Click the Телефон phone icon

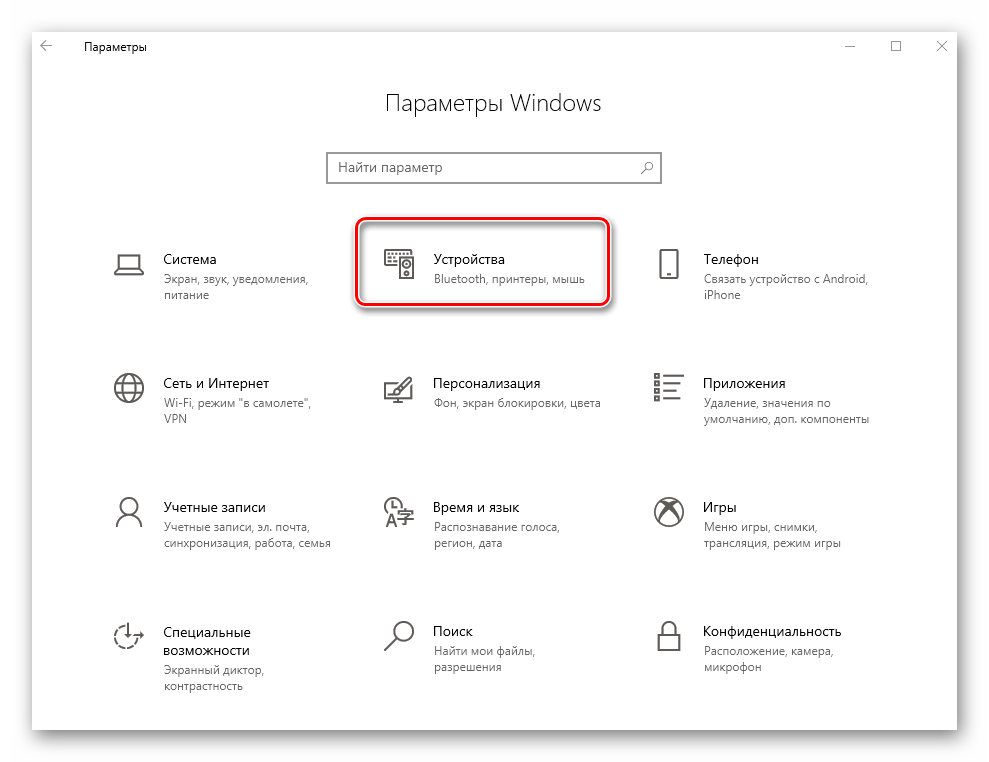click(x=668, y=264)
